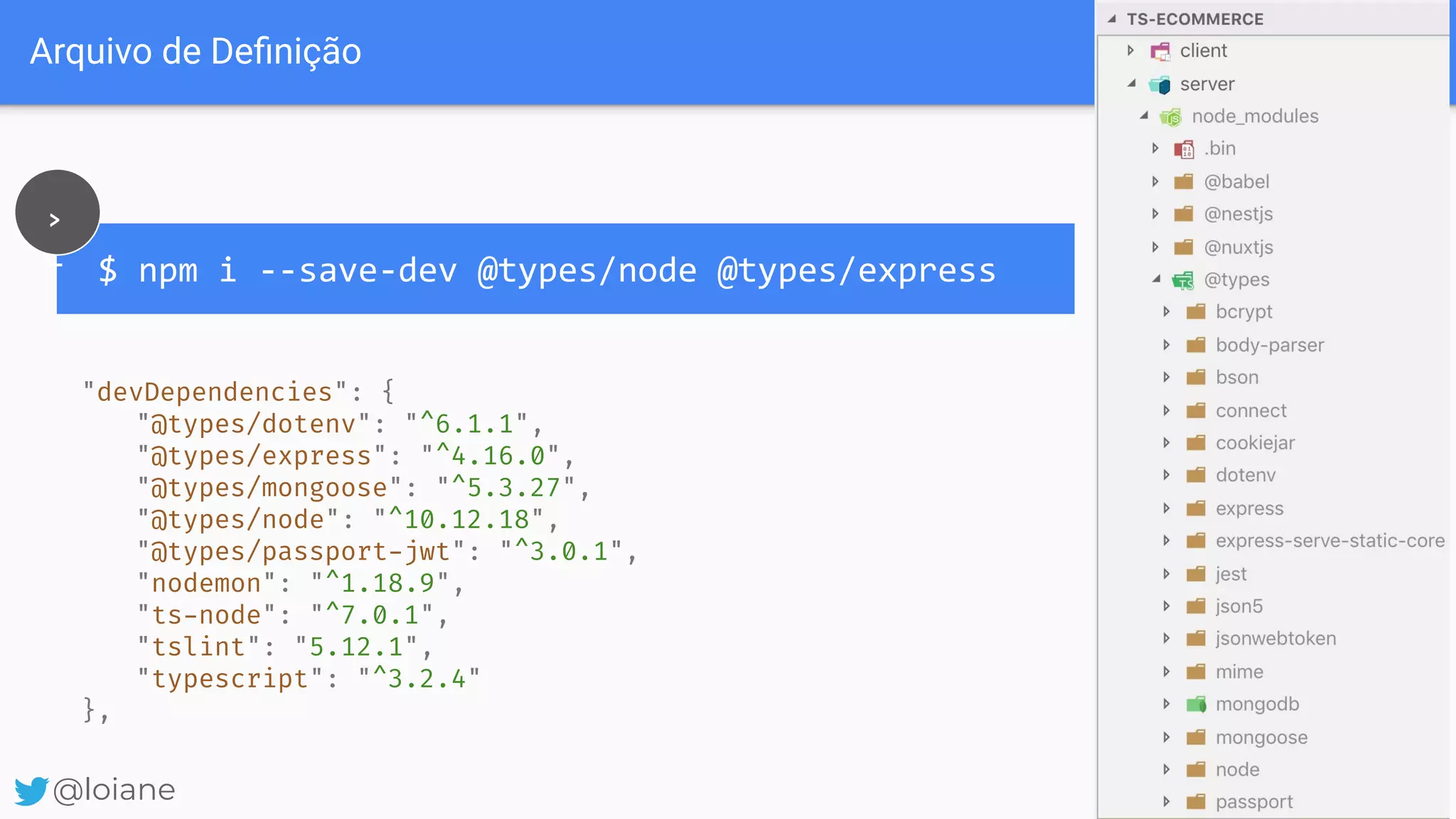Click the @babel folder icon
This screenshot has width=1456, height=819.
tap(1184, 182)
